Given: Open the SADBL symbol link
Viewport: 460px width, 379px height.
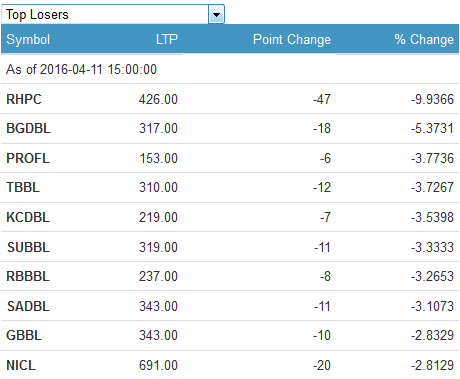Looking at the screenshot, I should point(29,306).
